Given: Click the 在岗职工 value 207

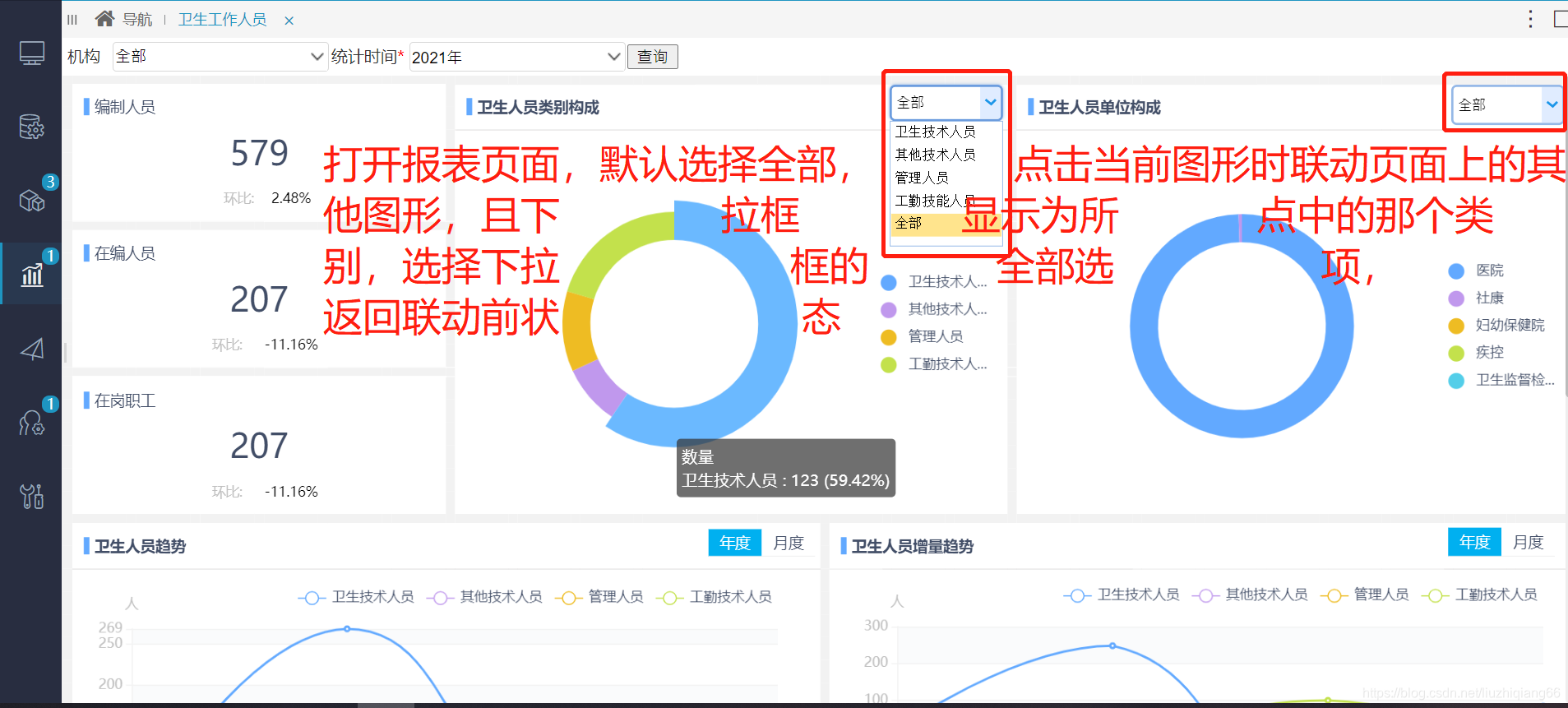Looking at the screenshot, I should 260,446.
